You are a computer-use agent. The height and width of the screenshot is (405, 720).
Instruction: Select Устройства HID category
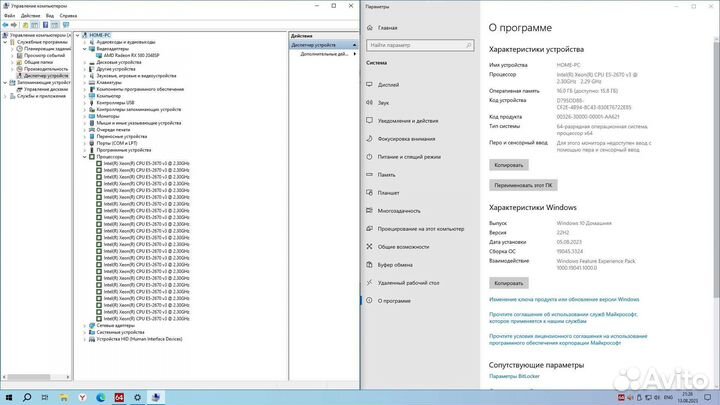(139, 339)
